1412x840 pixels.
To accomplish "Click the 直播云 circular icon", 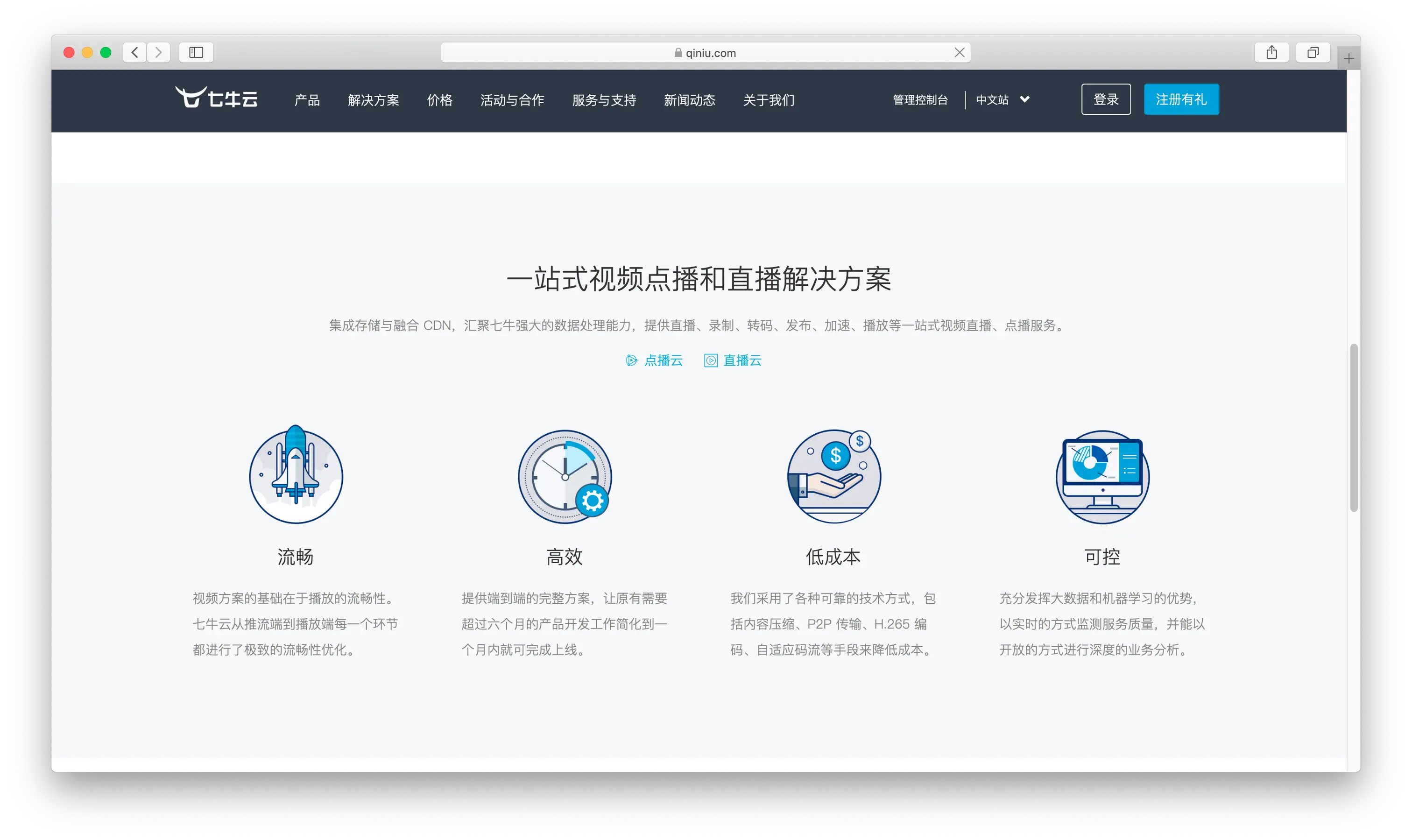I will tap(711, 360).
